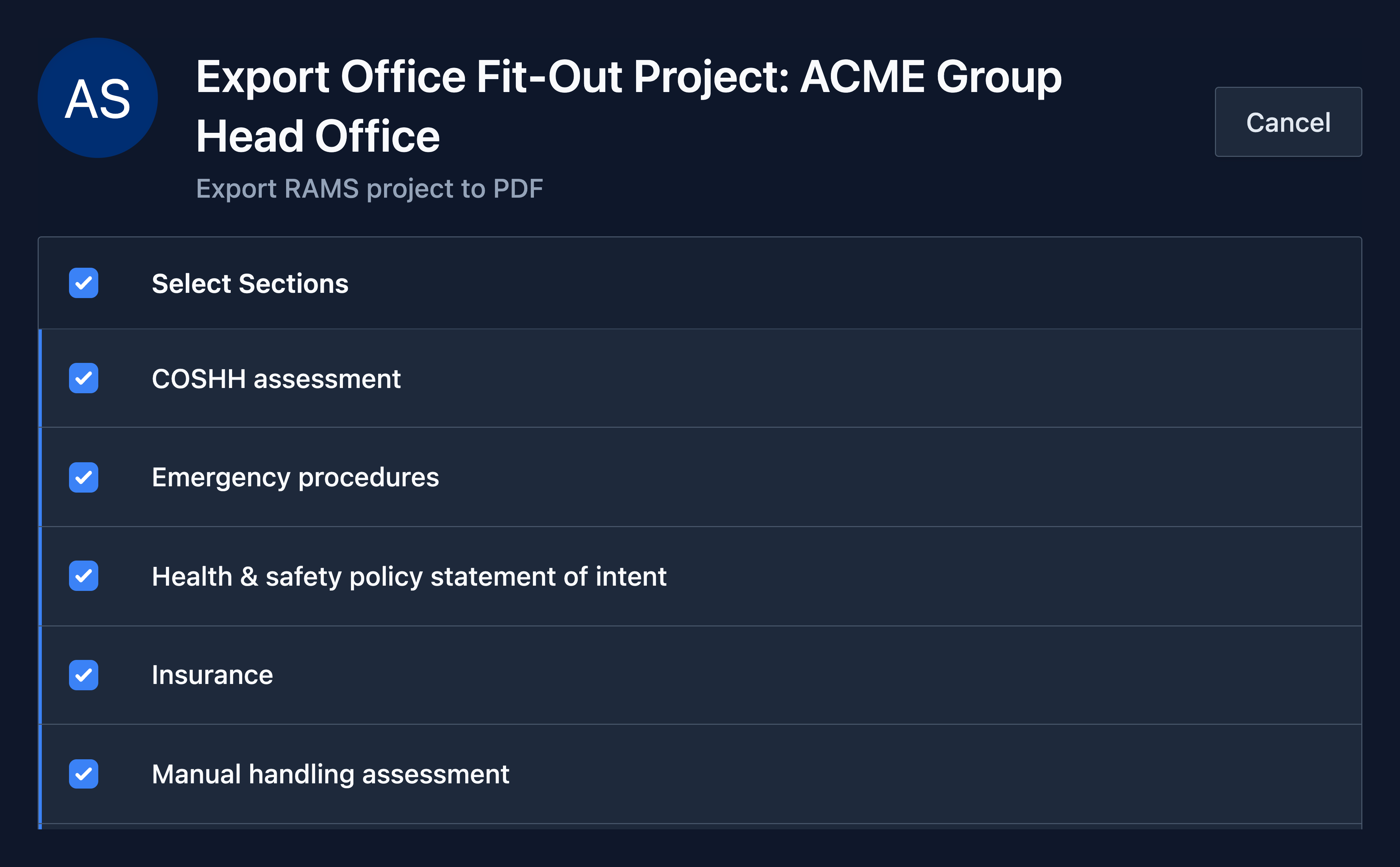Cancel the PDF export

pyautogui.click(x=1288, y=122)
